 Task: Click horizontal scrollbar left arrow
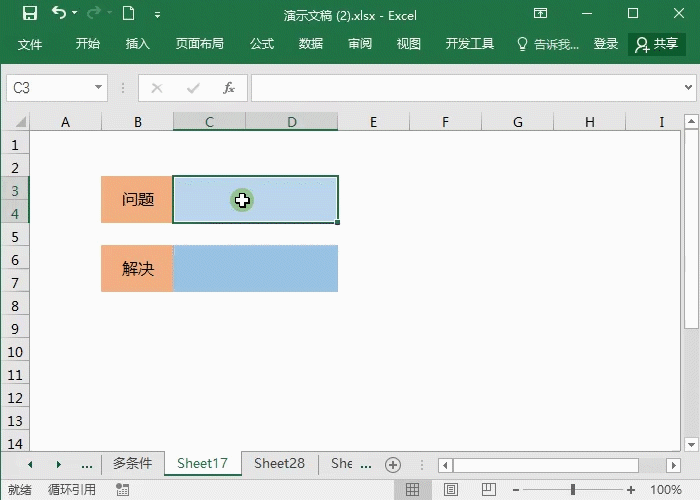click(445, 466)
